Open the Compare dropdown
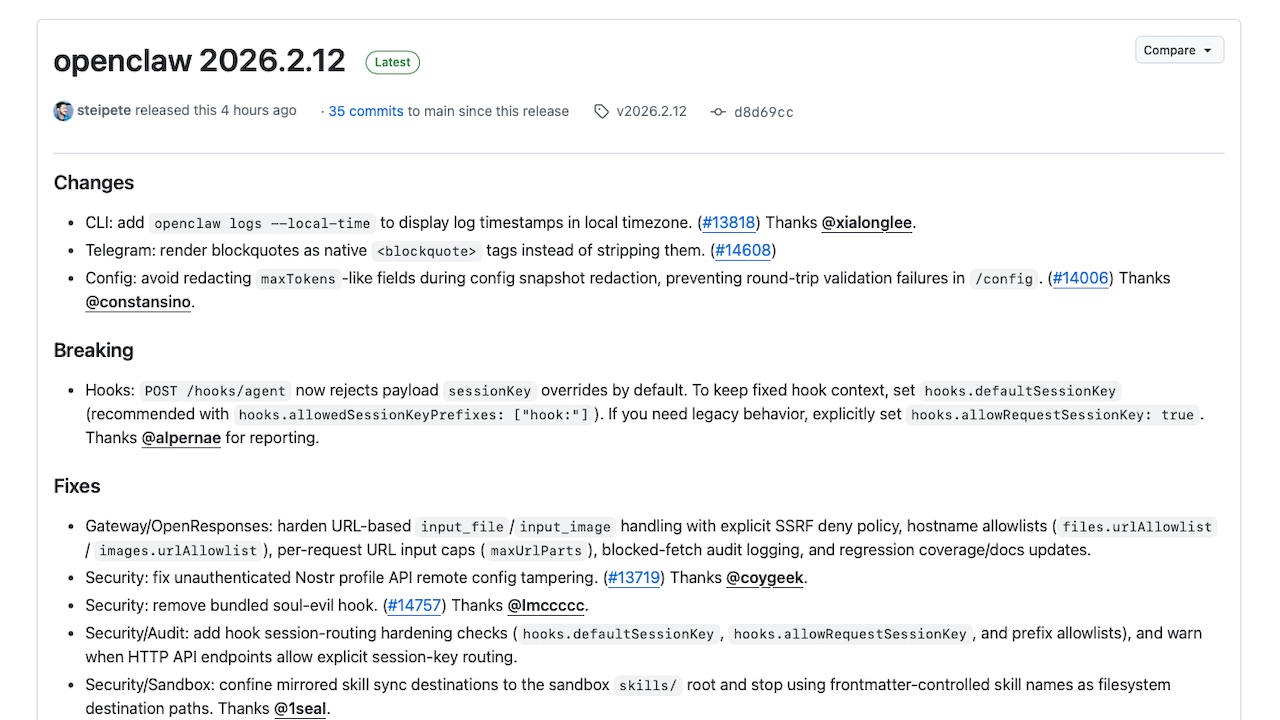 click(1178, 49)
